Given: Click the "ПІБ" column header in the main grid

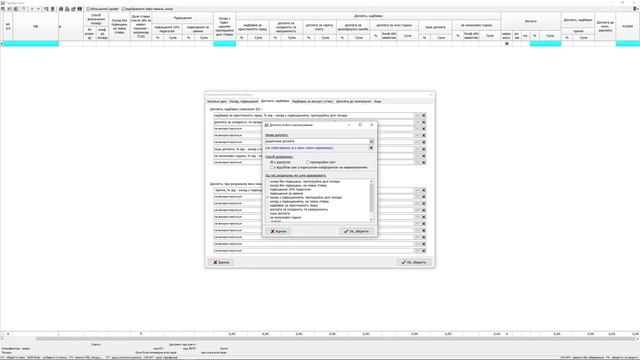Looking at the screenshot, I should 36,27.
